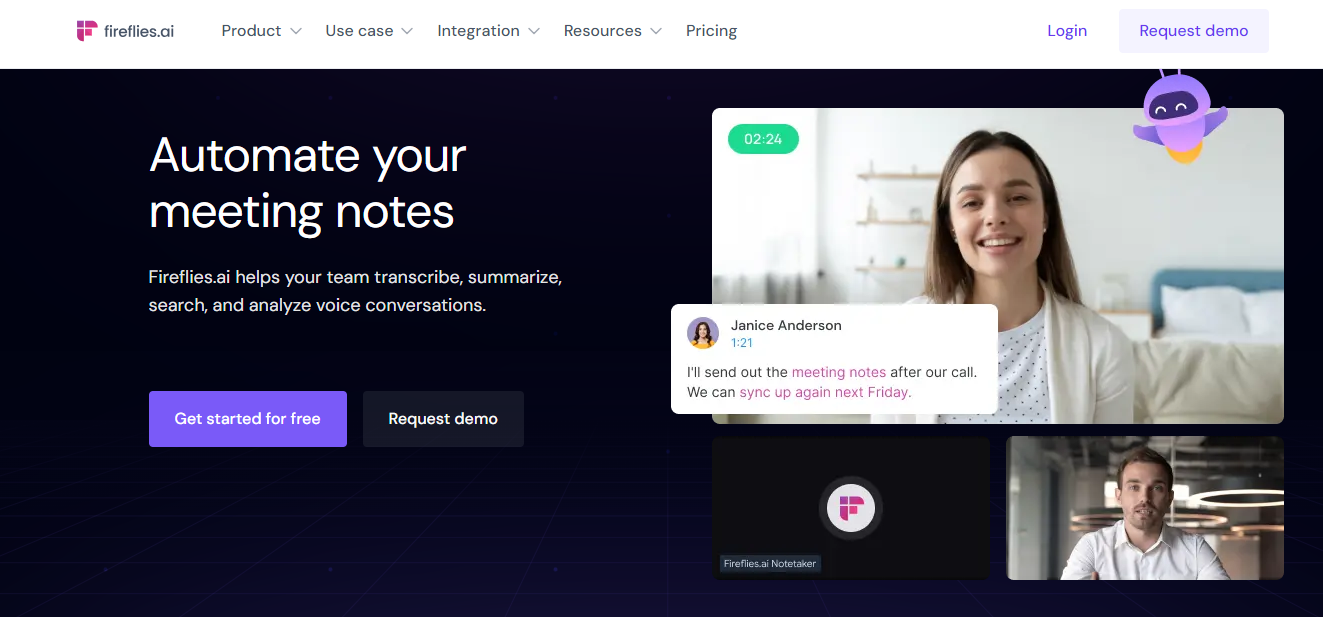The height and width of the screenshot is (617, 1323).
Task: Click the Janice Anderson name
Action: pyautogui.click(x=786, y=325)
